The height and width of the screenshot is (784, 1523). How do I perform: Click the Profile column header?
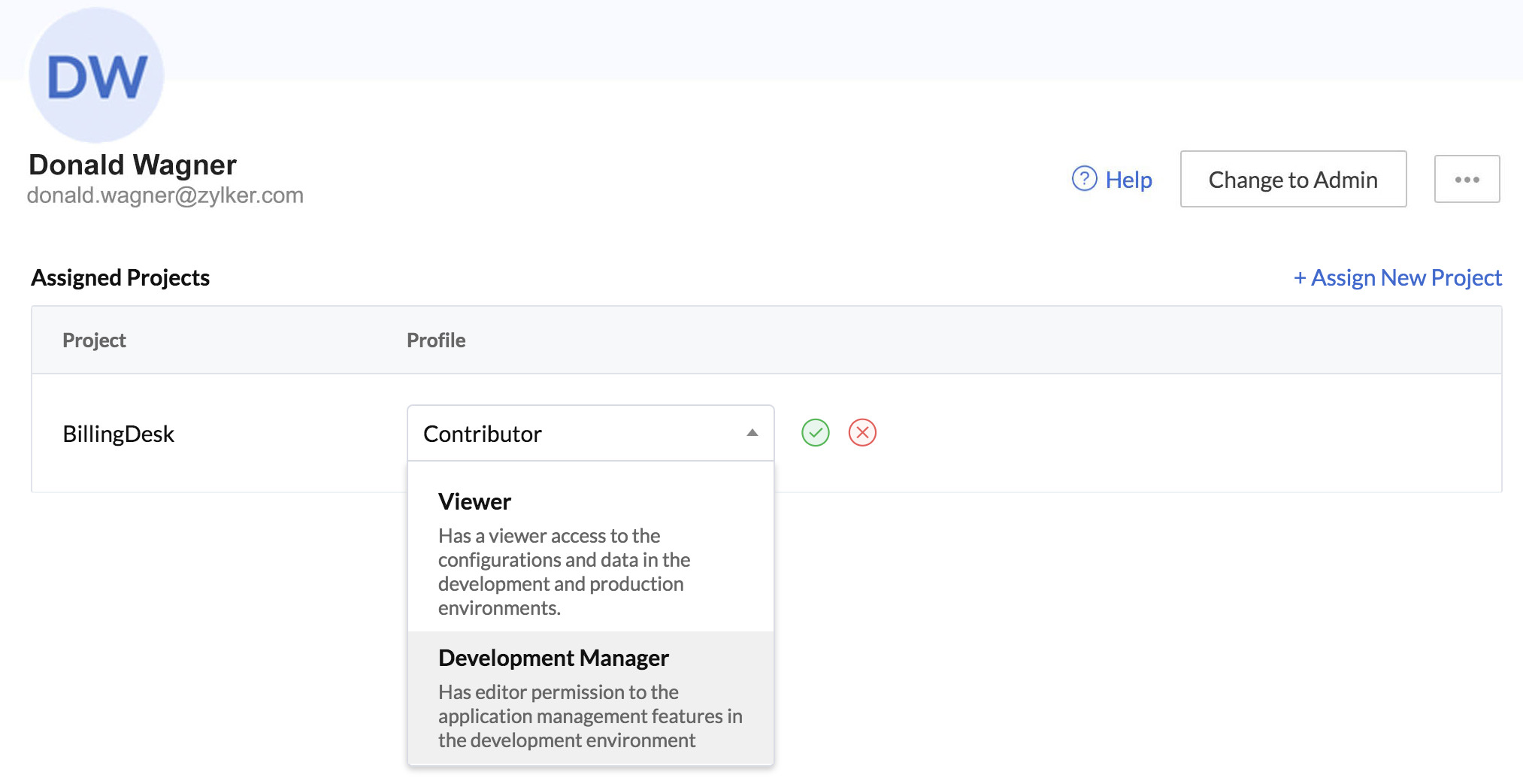[x=435, y=340]
